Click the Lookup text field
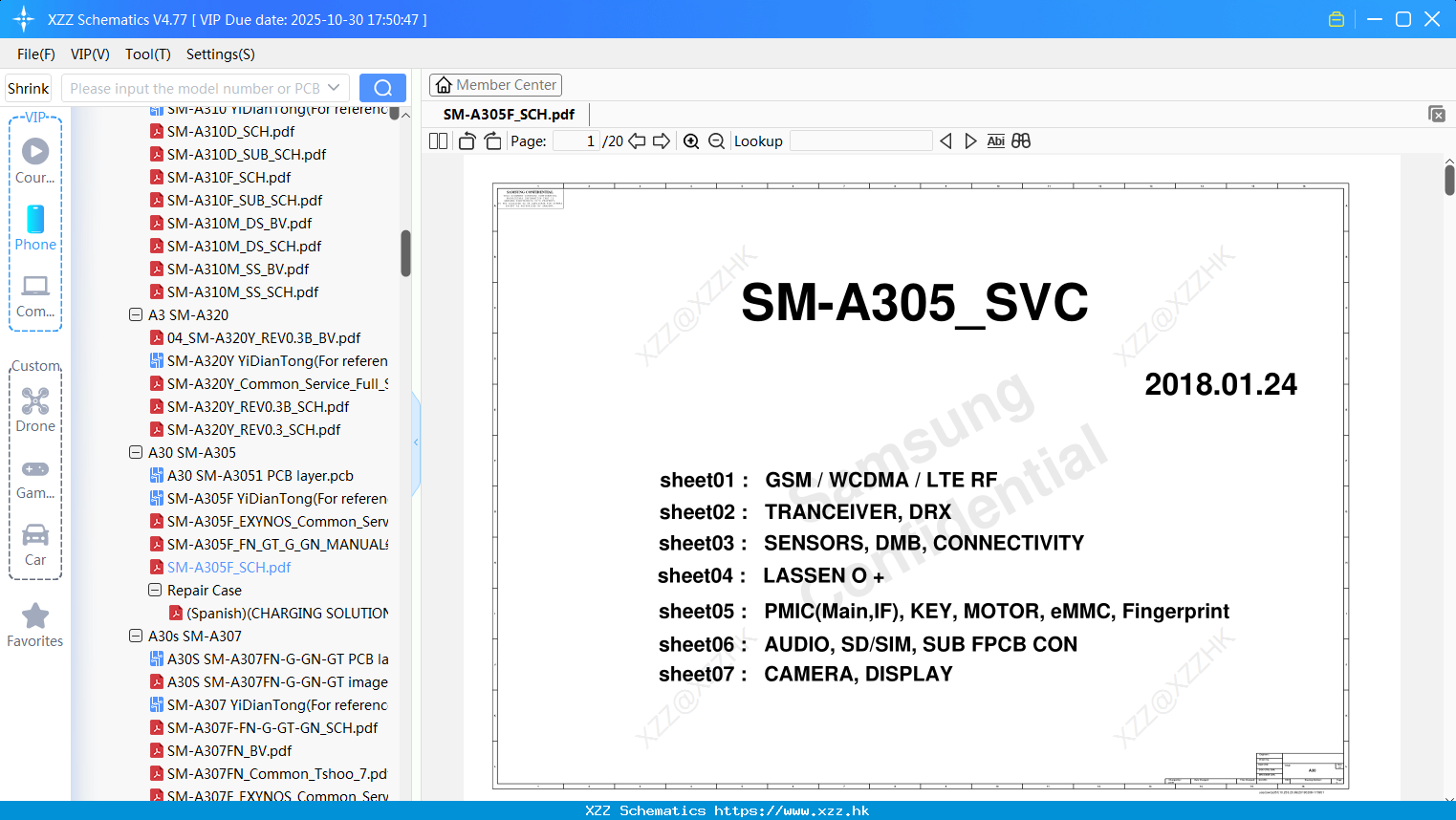This screenshot has height=820, width=1456. [x=861, y=141]
